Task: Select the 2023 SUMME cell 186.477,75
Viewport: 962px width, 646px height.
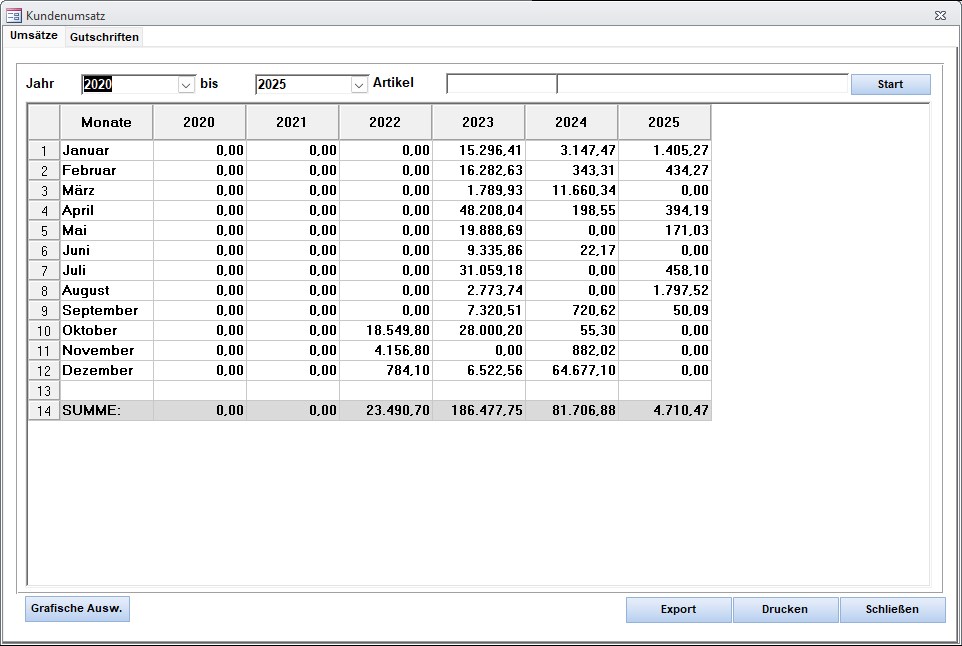Action: [478, 410]
